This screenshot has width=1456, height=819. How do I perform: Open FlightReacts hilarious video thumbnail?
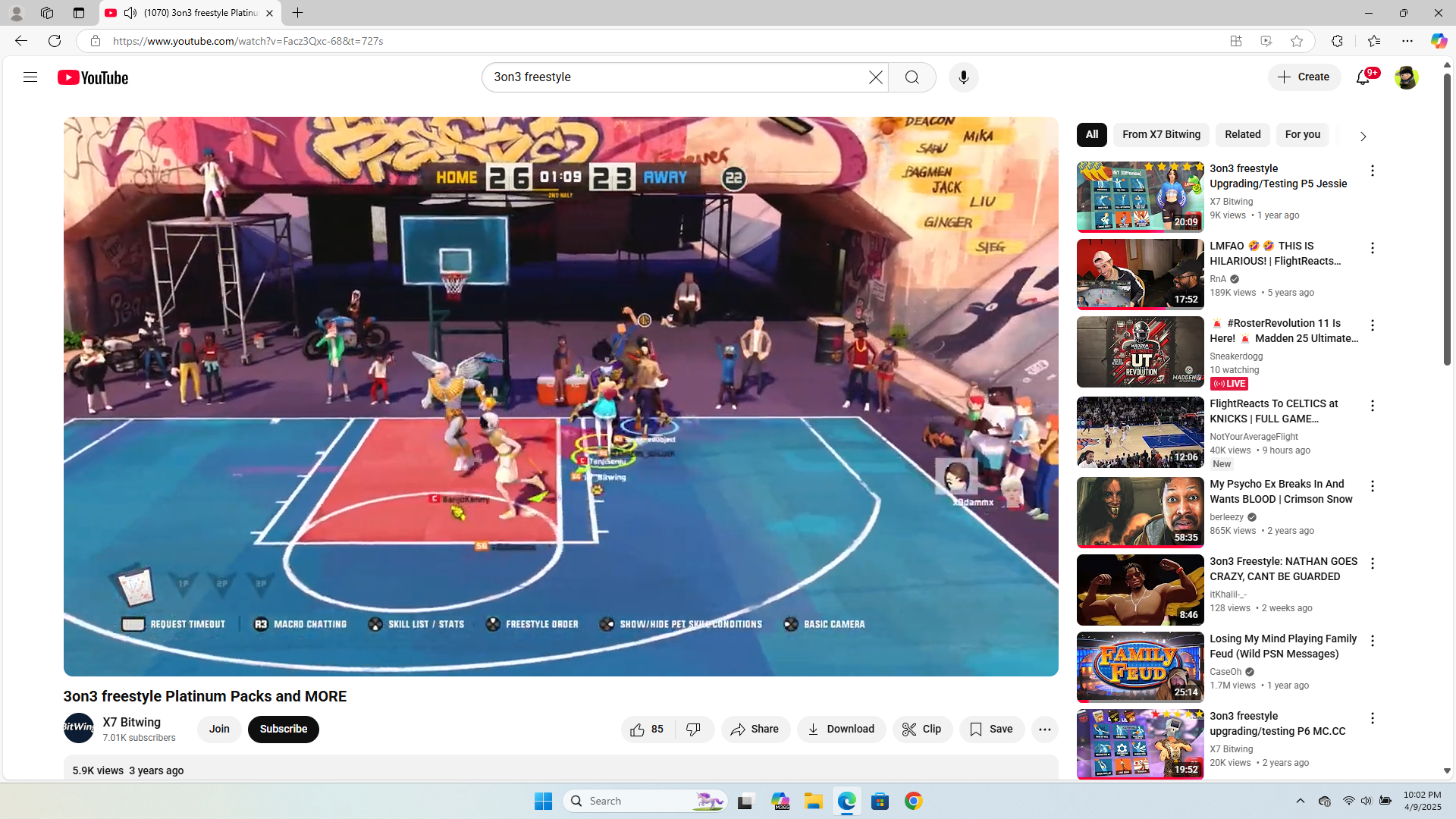(1140, 274)
